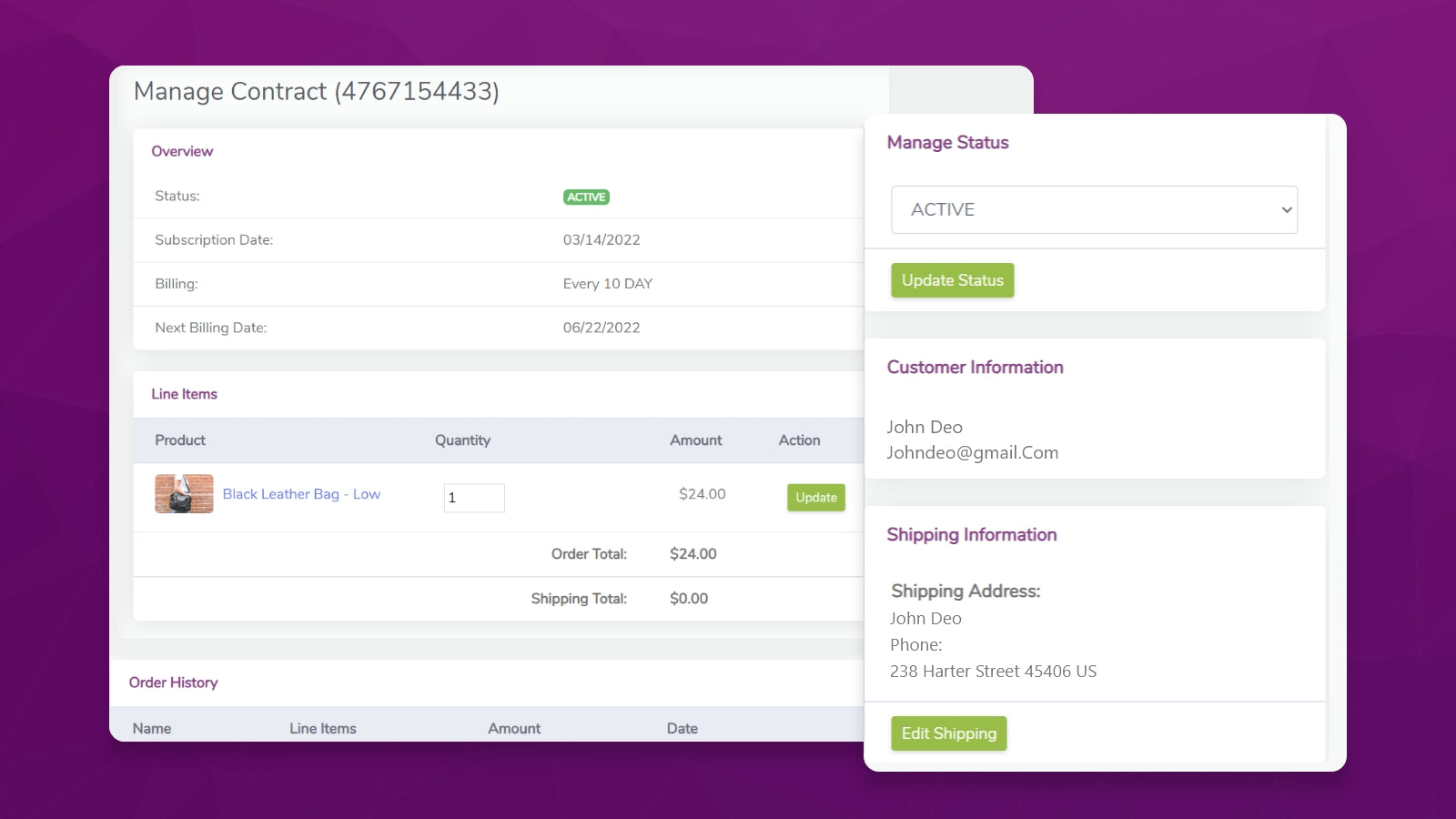Click the customer email Johndeo@gmail.Com
Viewport: 1456px width, 819px height.
[x=973, y=452]
